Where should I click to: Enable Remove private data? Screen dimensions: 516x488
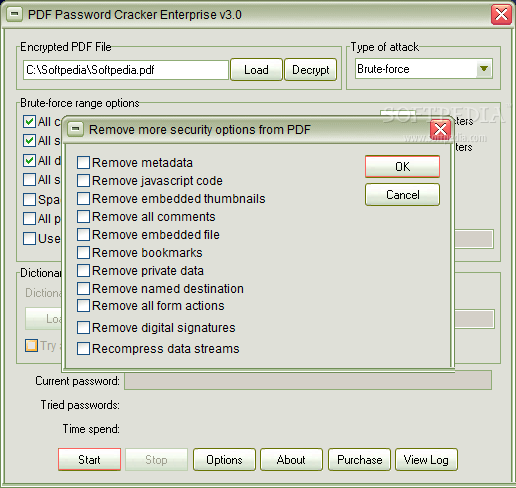click(83, 271)
